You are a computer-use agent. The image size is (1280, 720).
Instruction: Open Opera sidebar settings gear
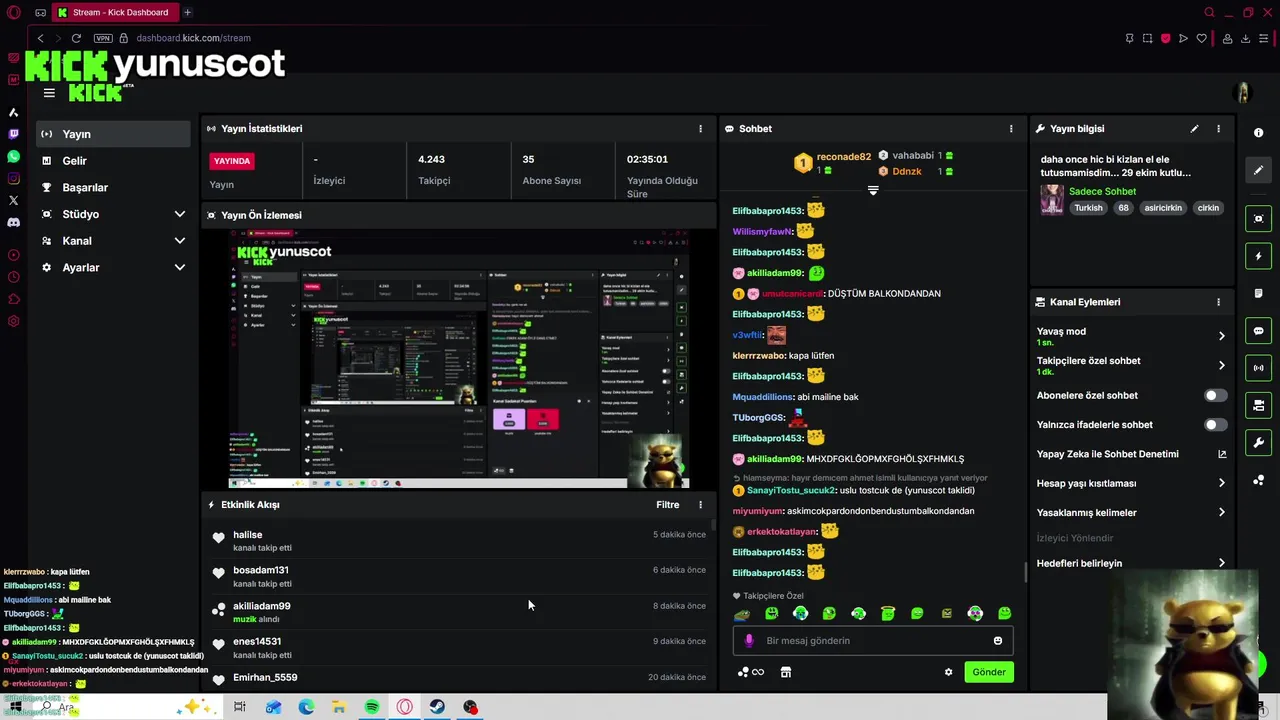(x=14, y=321)
